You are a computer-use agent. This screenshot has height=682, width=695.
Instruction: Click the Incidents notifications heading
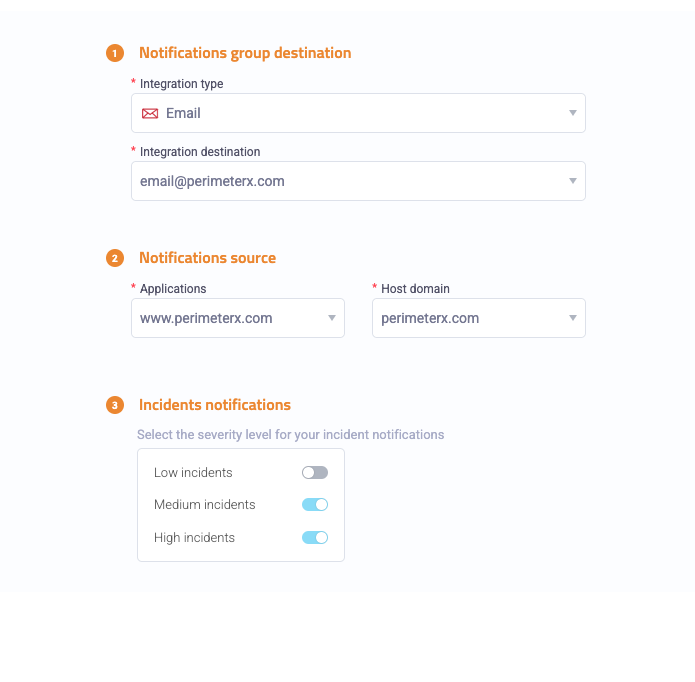point(215,405)
